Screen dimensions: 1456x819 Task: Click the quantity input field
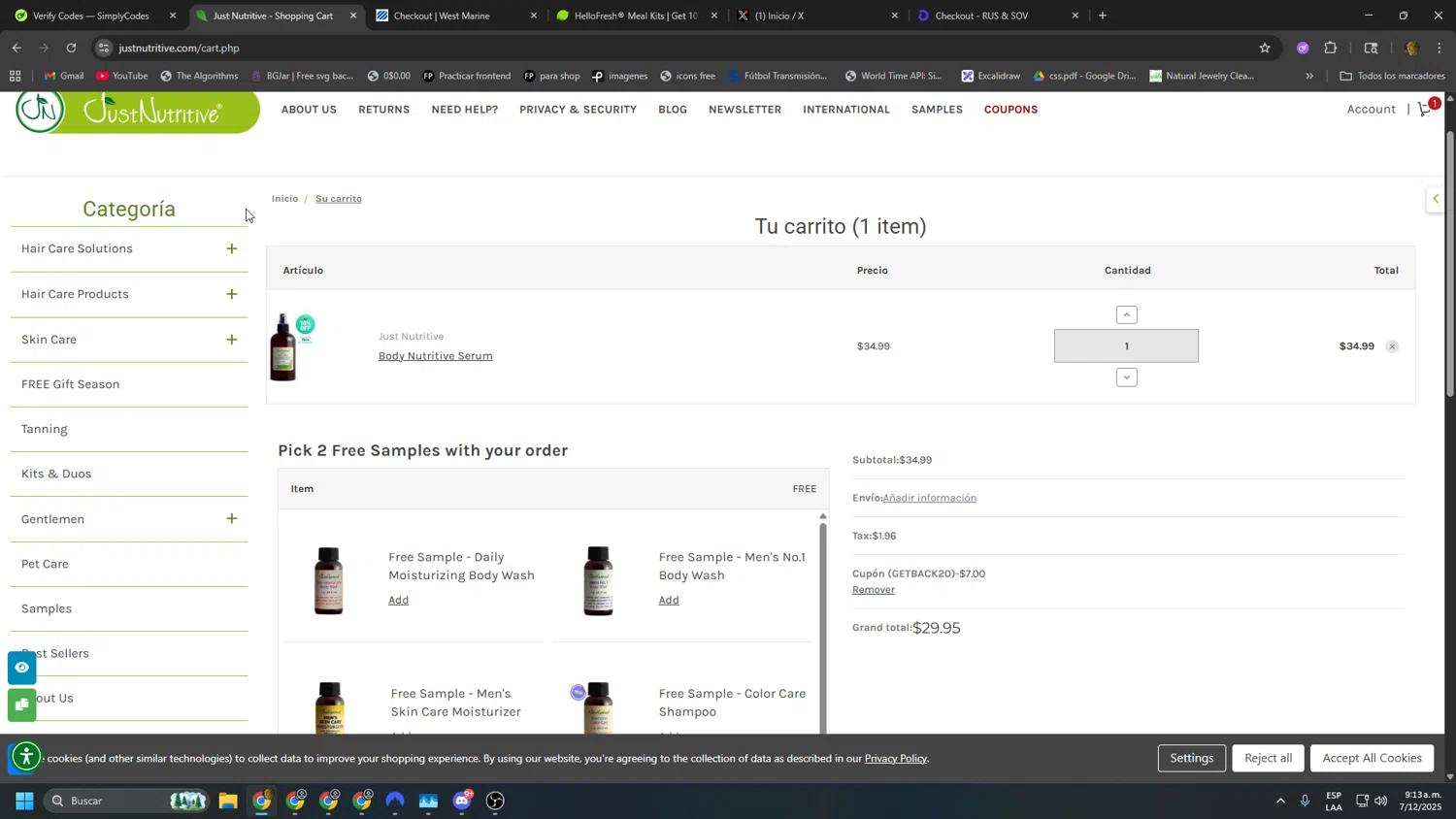click(1126, 346)
